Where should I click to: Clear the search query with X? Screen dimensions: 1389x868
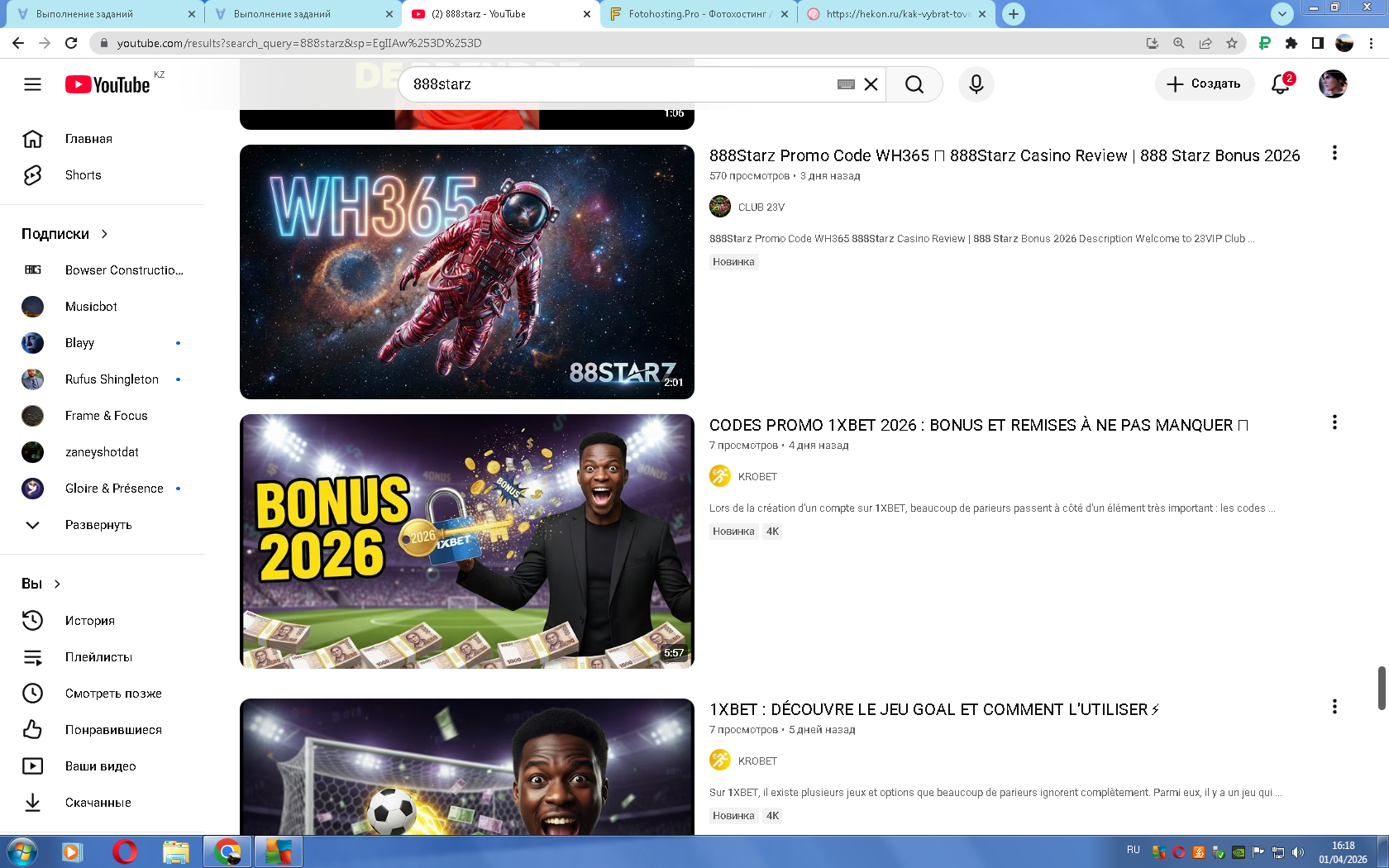[871, 84]
